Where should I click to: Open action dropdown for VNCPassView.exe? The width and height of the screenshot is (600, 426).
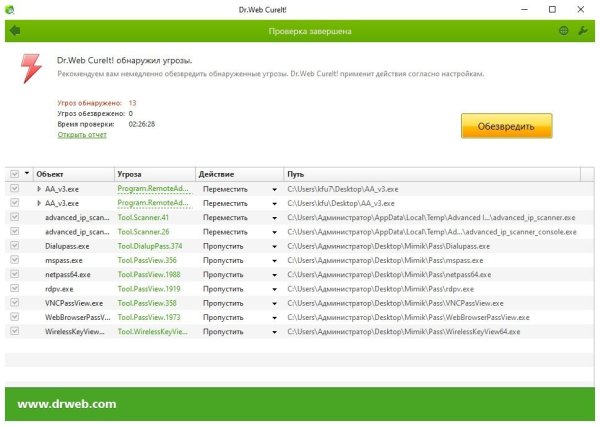click(x=274, y=304)
